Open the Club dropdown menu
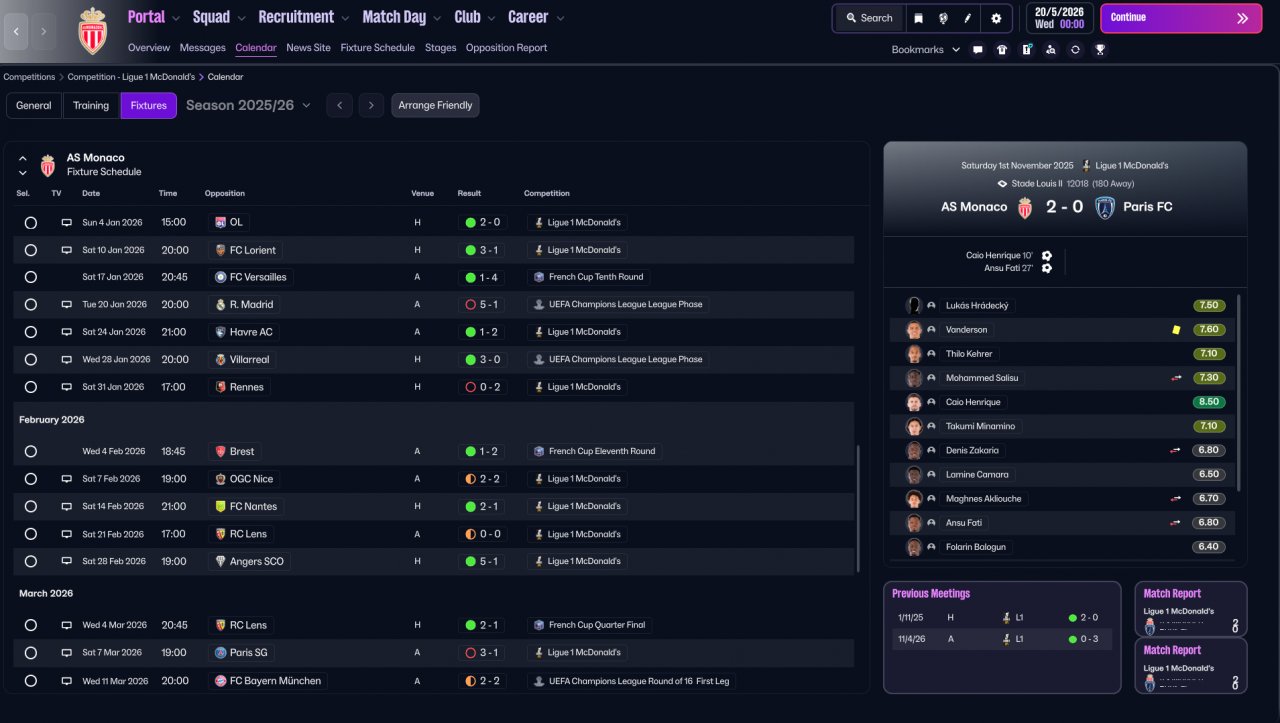Image resolution: width=1280 pixels, height=723 pixels. (475, 17)
